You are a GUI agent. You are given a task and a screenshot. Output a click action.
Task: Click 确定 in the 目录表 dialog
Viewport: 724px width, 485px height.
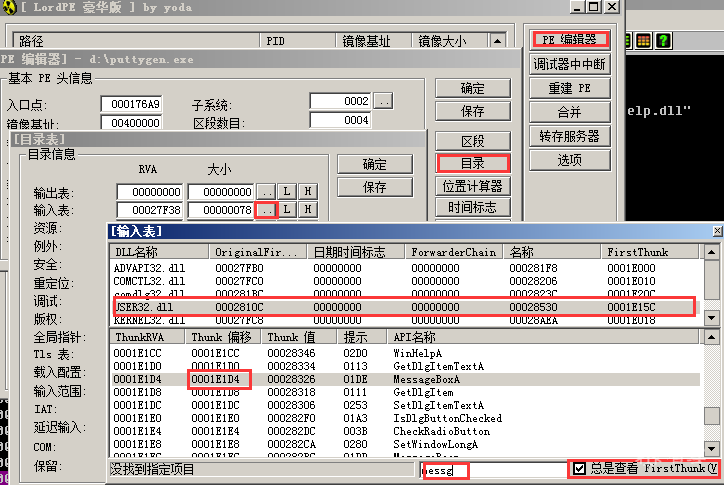tap(375, 164)
